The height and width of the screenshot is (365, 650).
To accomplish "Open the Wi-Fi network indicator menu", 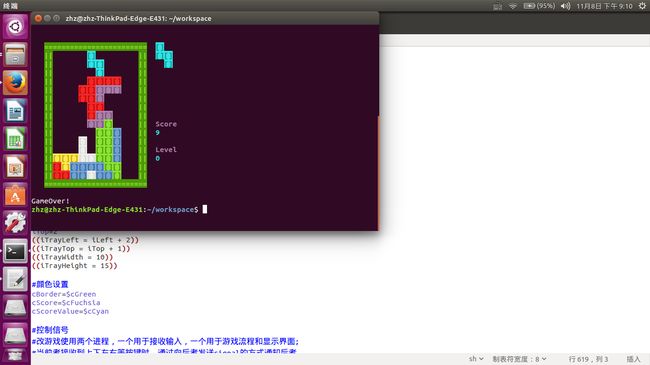I will tap(513, 6).
